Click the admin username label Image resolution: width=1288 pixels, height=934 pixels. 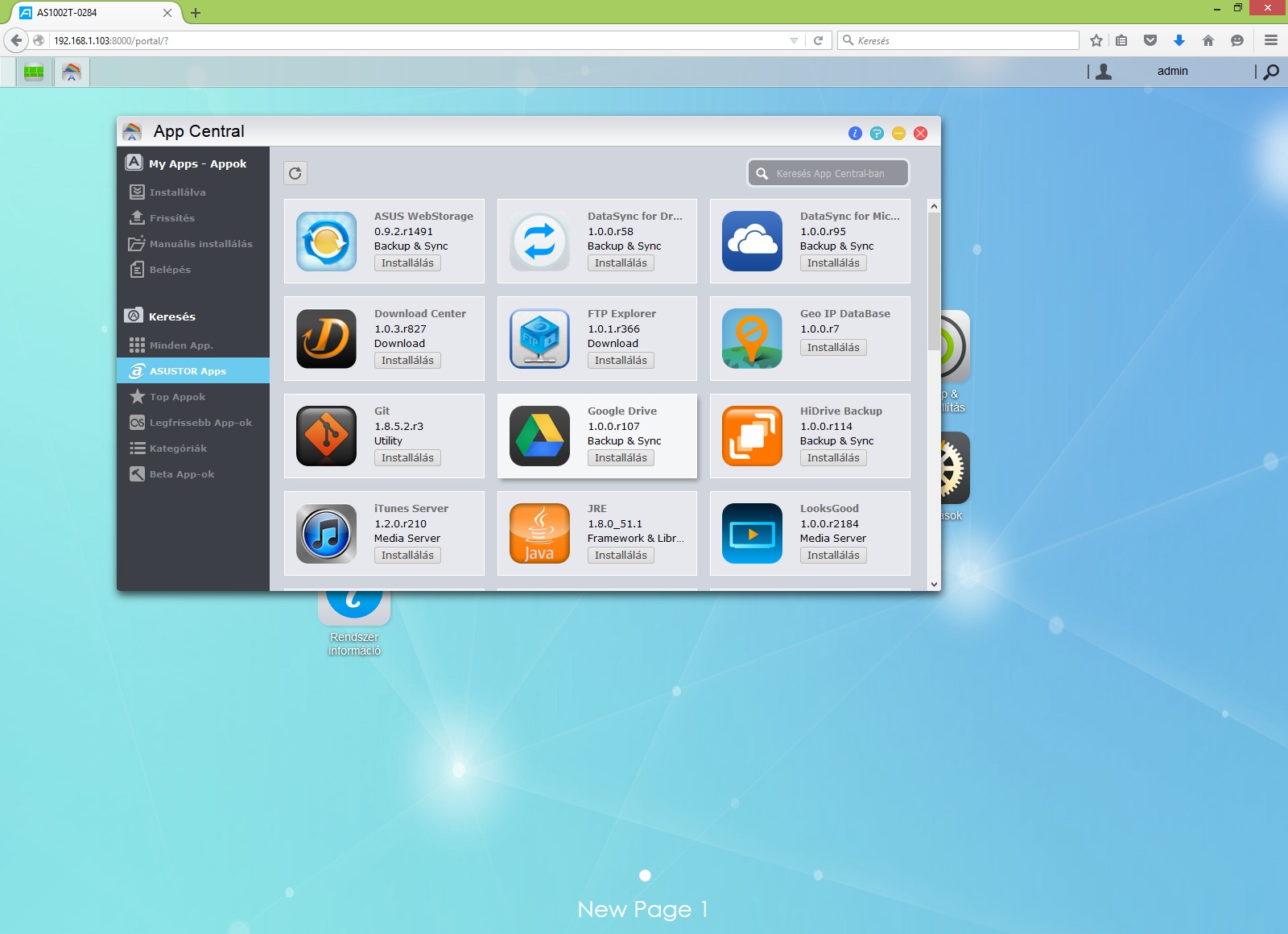pos(1172,71)
